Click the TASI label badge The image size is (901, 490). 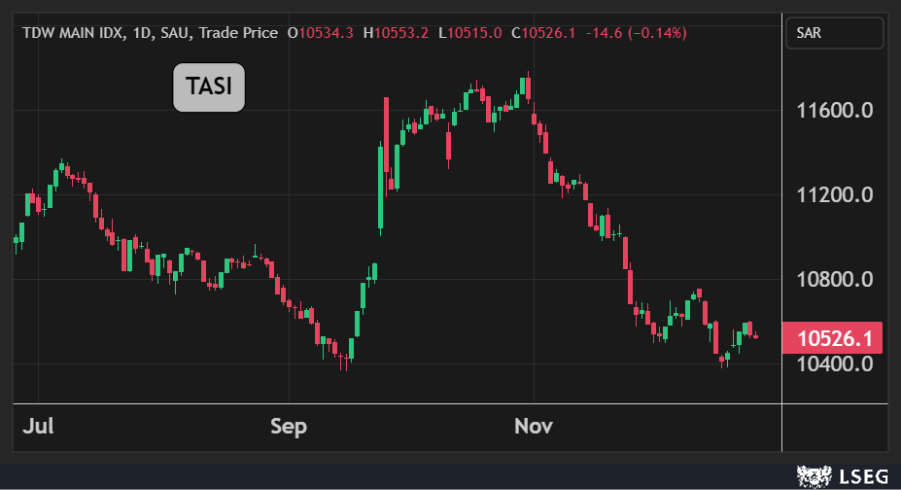coord(209,88)
